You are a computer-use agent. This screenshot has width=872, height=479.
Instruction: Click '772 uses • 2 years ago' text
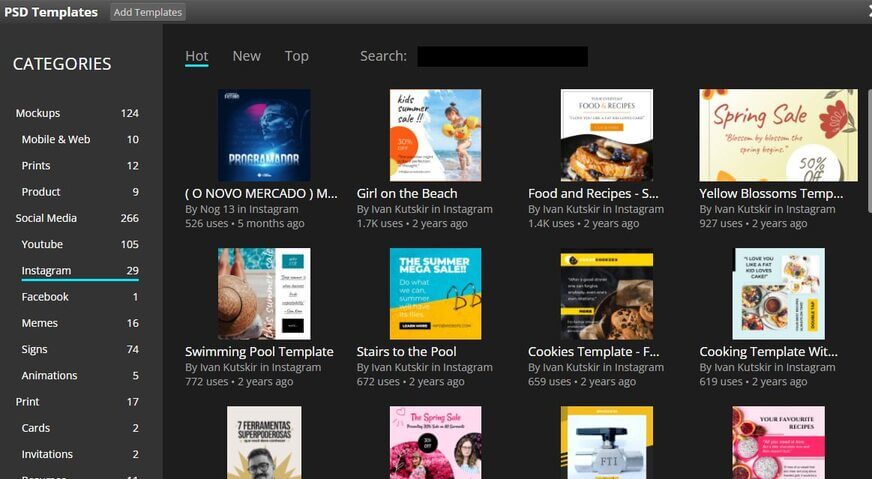tap(239, 382)
